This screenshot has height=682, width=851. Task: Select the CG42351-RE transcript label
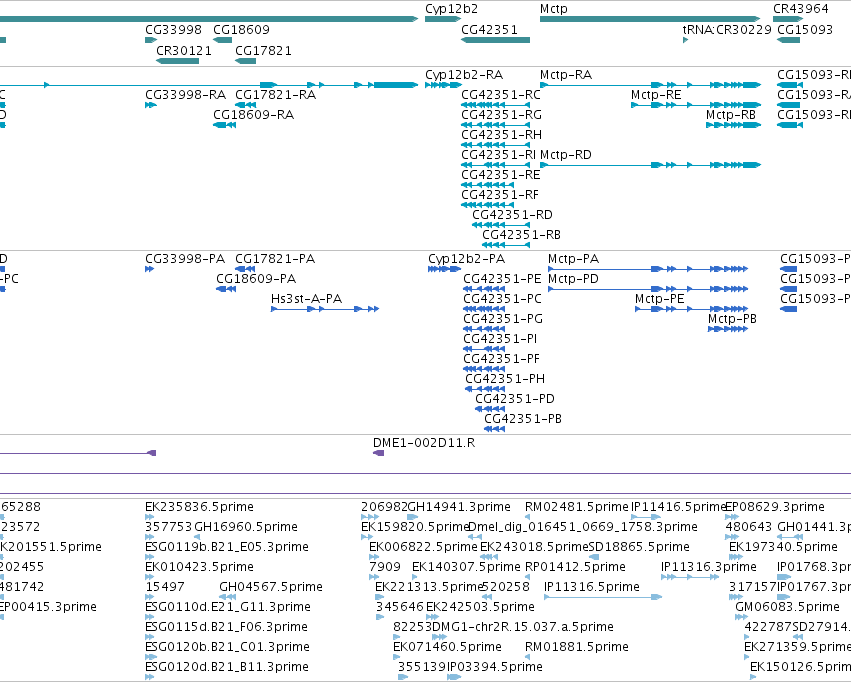coord(501,175)
